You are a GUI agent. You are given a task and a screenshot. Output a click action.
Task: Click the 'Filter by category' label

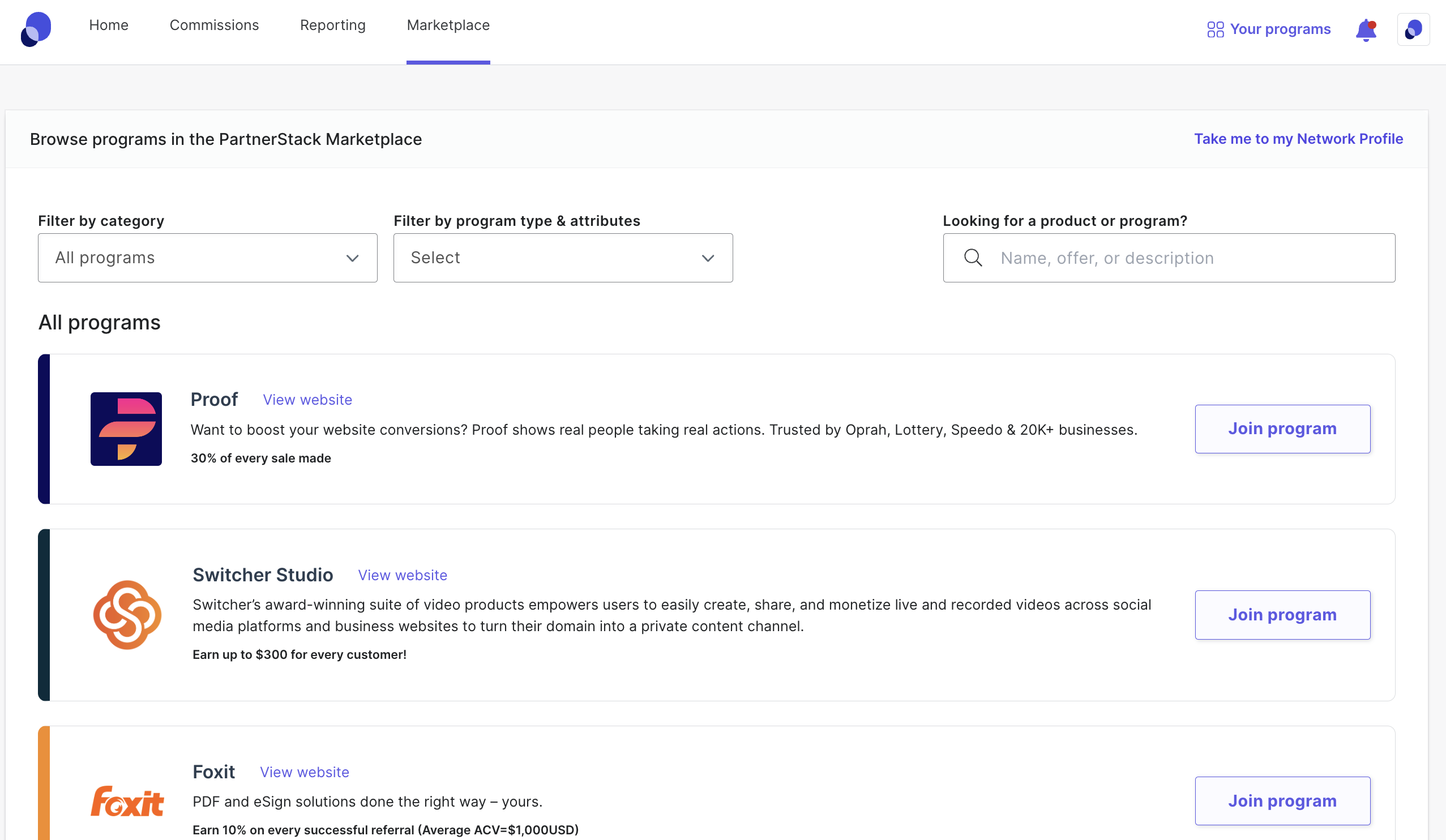[101, 221]
